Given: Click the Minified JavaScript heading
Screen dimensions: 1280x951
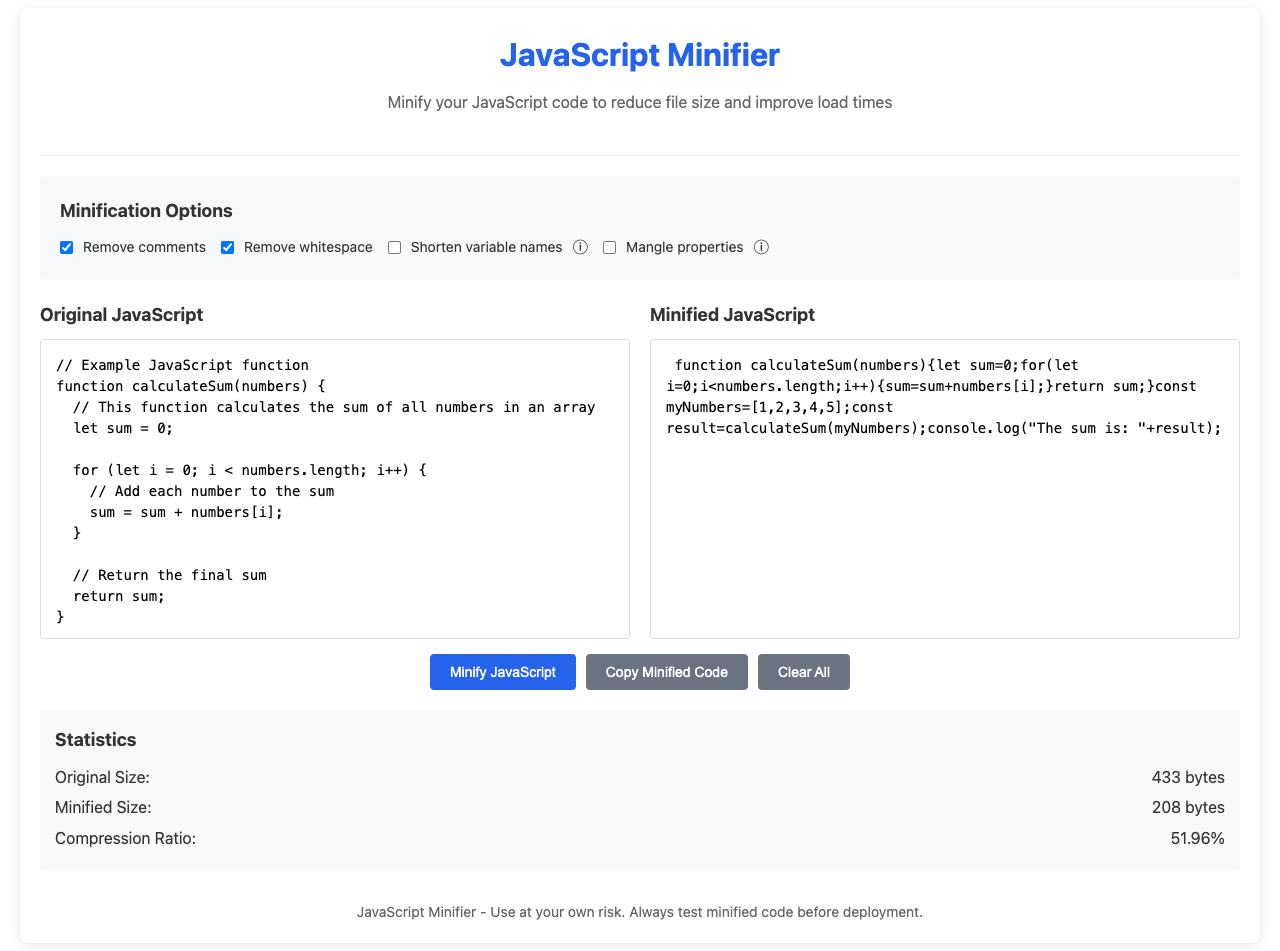Looking at the screenshot, I should pos(732,315).
